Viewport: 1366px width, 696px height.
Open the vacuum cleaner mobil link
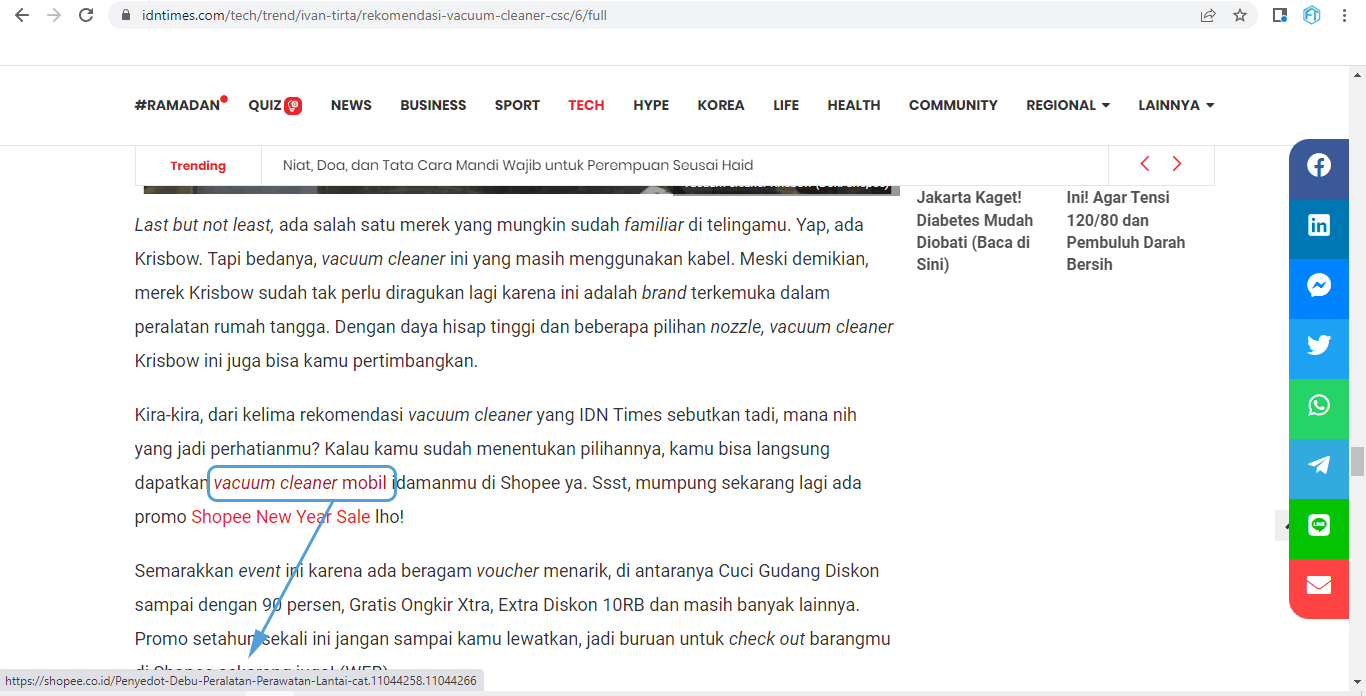coord(300,483)
